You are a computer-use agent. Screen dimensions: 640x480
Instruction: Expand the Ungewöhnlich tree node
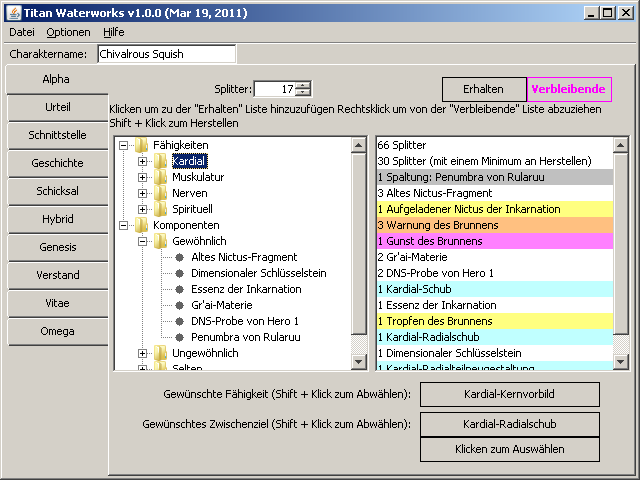143,353
